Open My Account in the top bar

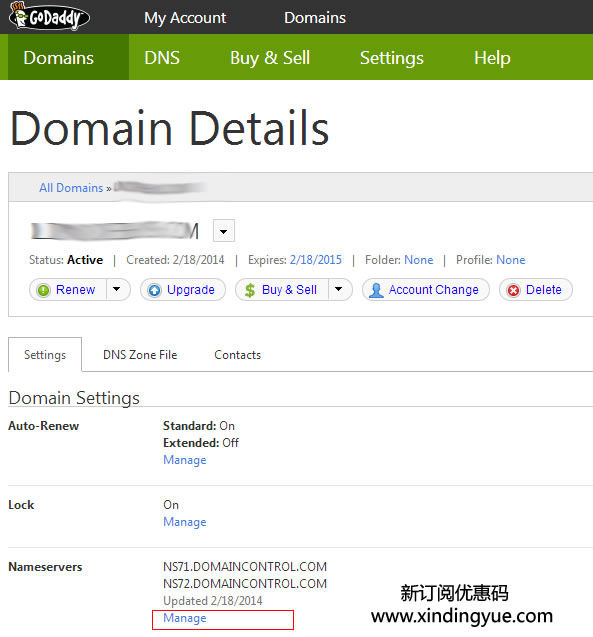pyautogui.click(x=185, y=17)
